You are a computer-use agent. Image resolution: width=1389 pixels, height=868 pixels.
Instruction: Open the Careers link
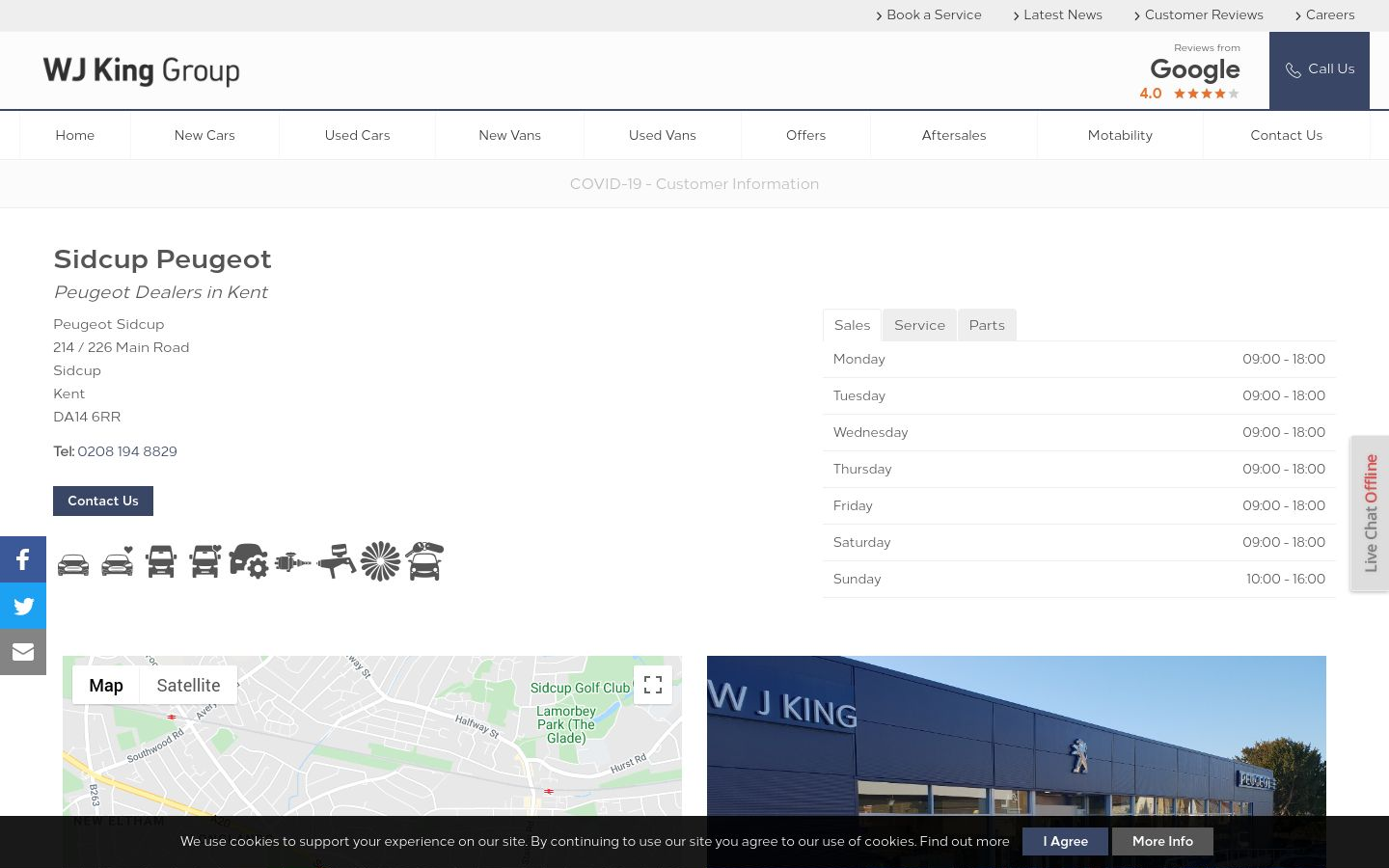[1324, 14]
